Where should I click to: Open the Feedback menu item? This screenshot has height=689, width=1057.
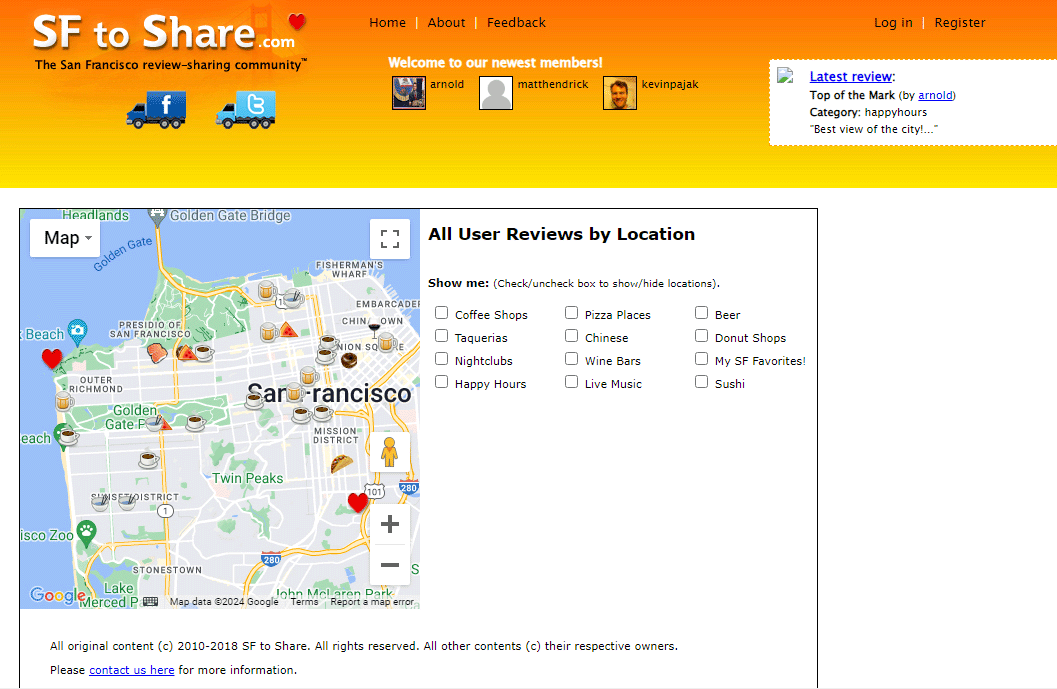tap(516, 23)
